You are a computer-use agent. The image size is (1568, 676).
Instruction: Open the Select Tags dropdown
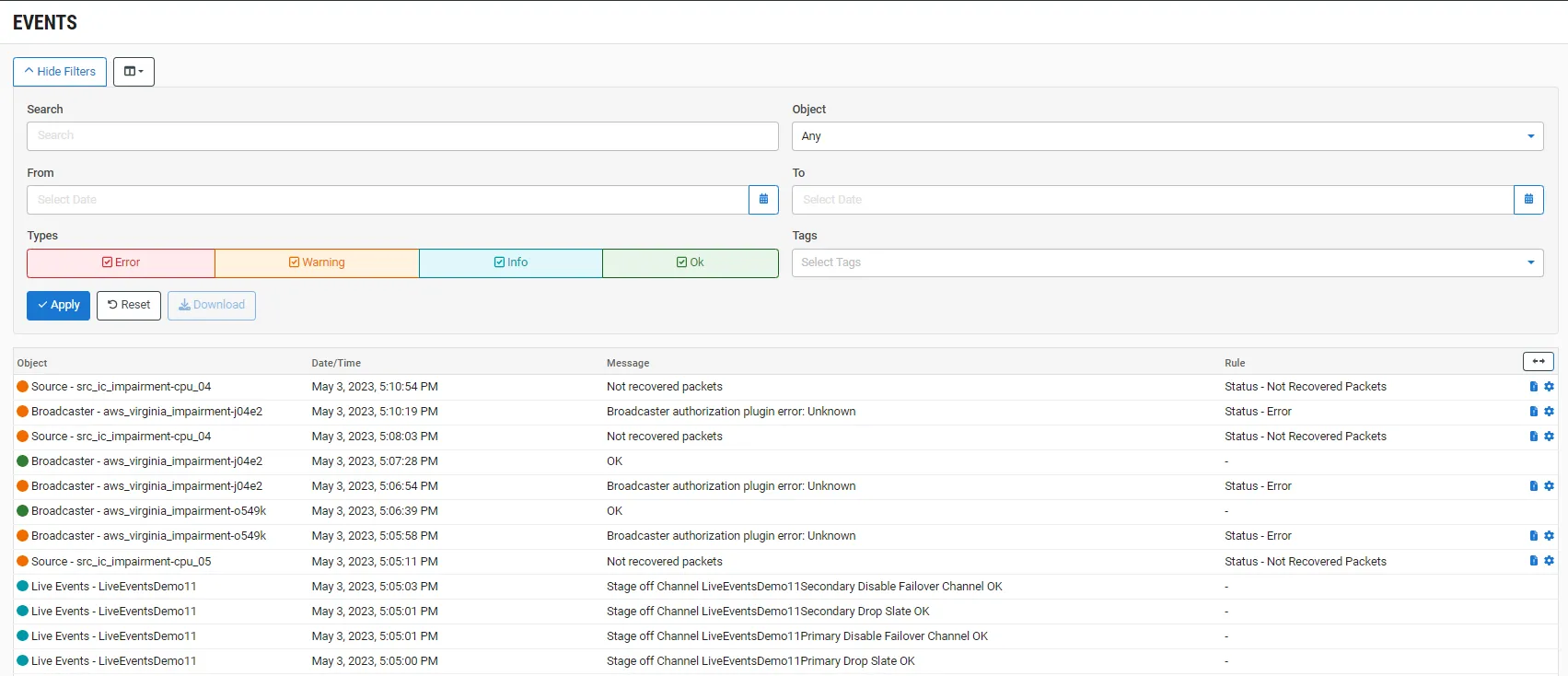(1167, 262)
